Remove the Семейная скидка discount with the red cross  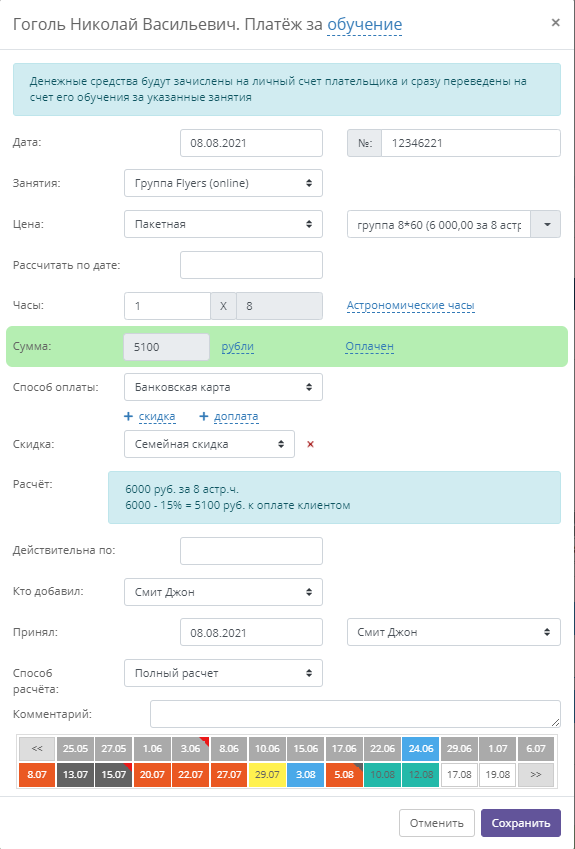pyautogui.click(x=310, y=445)
